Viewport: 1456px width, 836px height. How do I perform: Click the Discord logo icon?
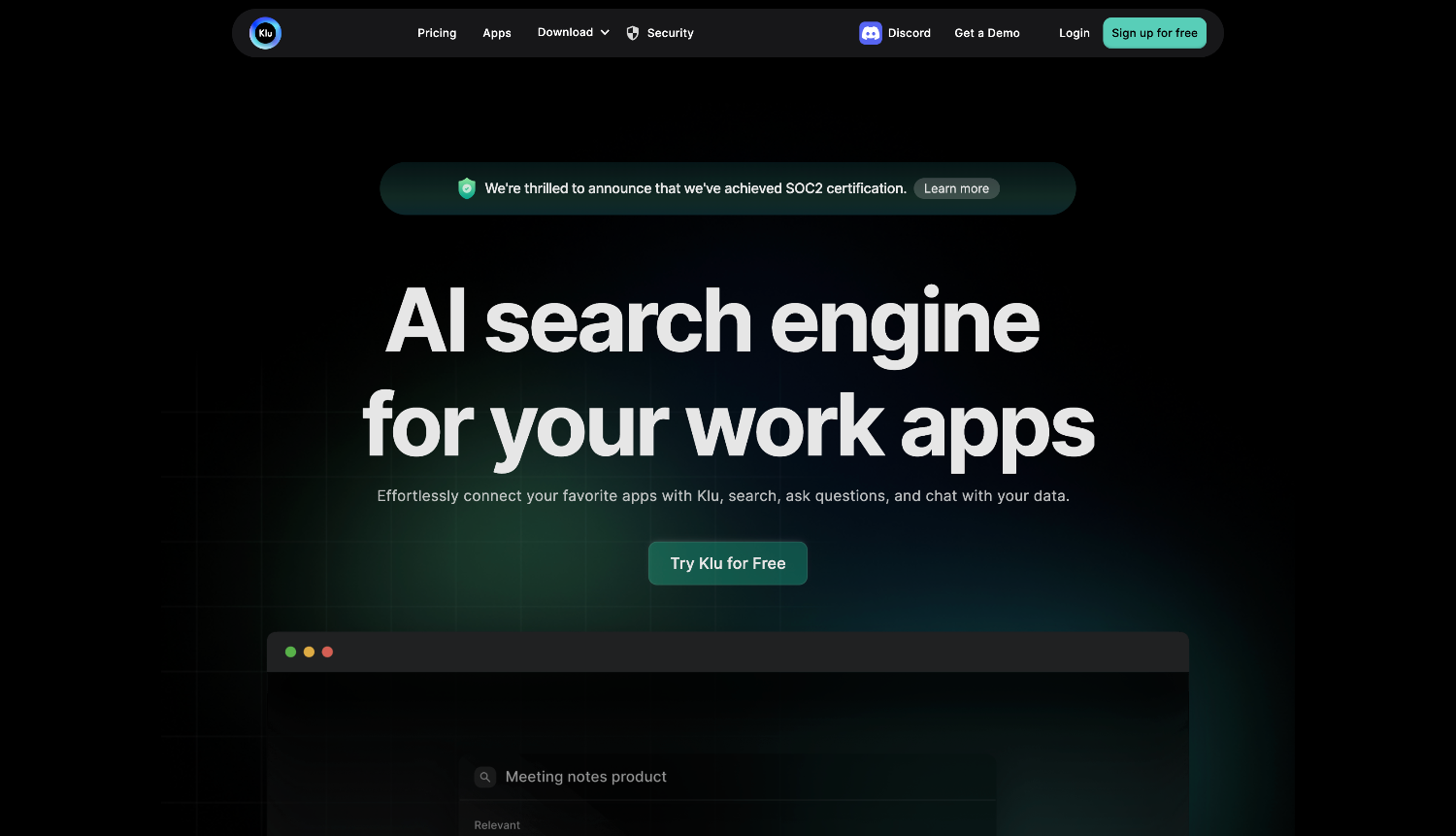coord(871,33)
